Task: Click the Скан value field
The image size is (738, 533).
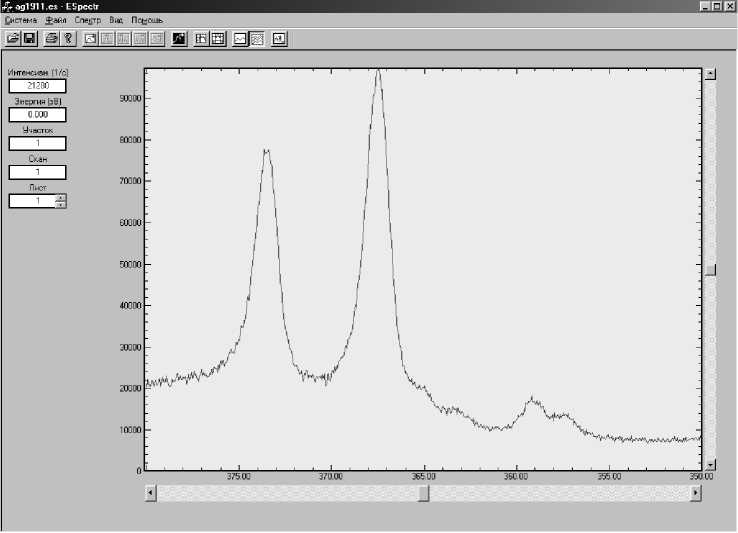Action: pos(38,172)
